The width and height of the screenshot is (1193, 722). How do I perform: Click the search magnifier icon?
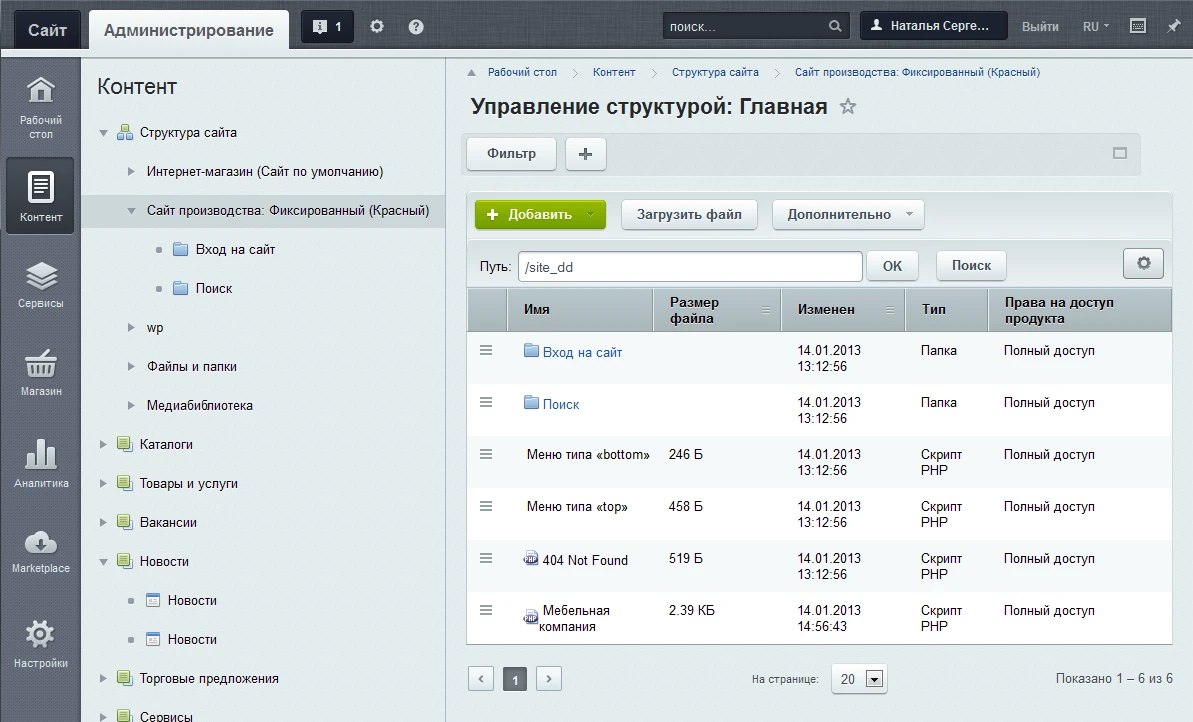click(835, 26)
